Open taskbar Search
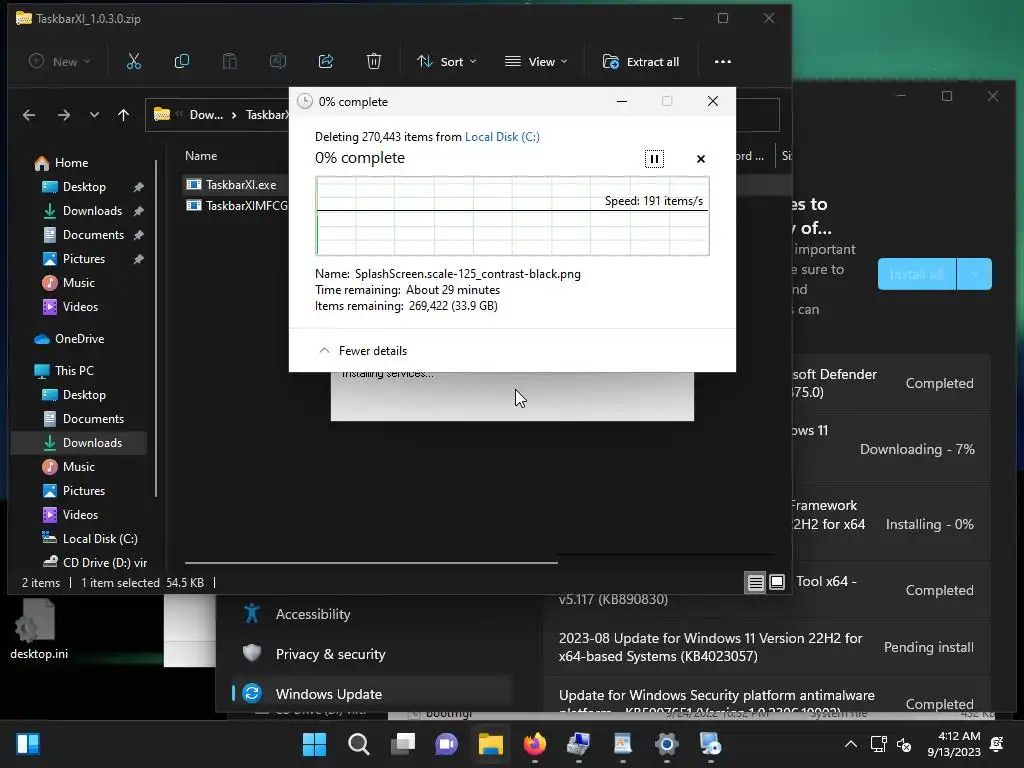The width and height of the screenshot is (1024, 768). (359, 744)
